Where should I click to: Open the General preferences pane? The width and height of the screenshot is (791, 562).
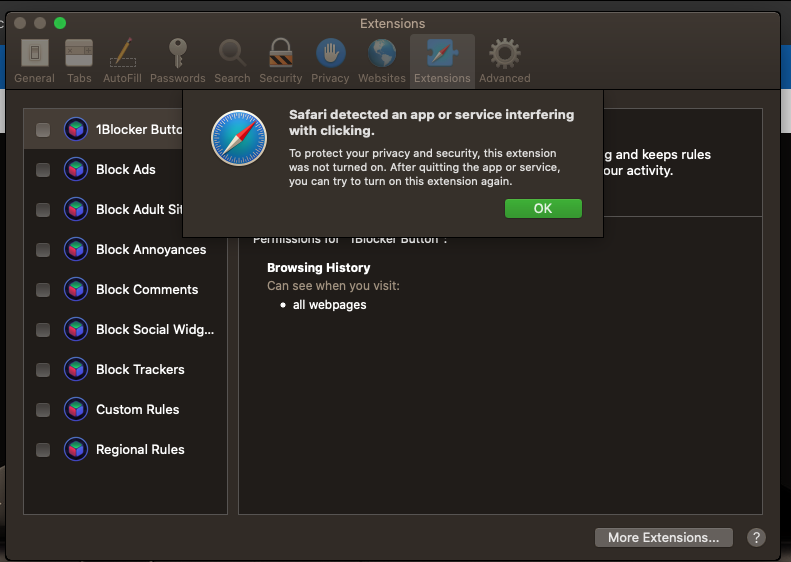pos(34,61)
